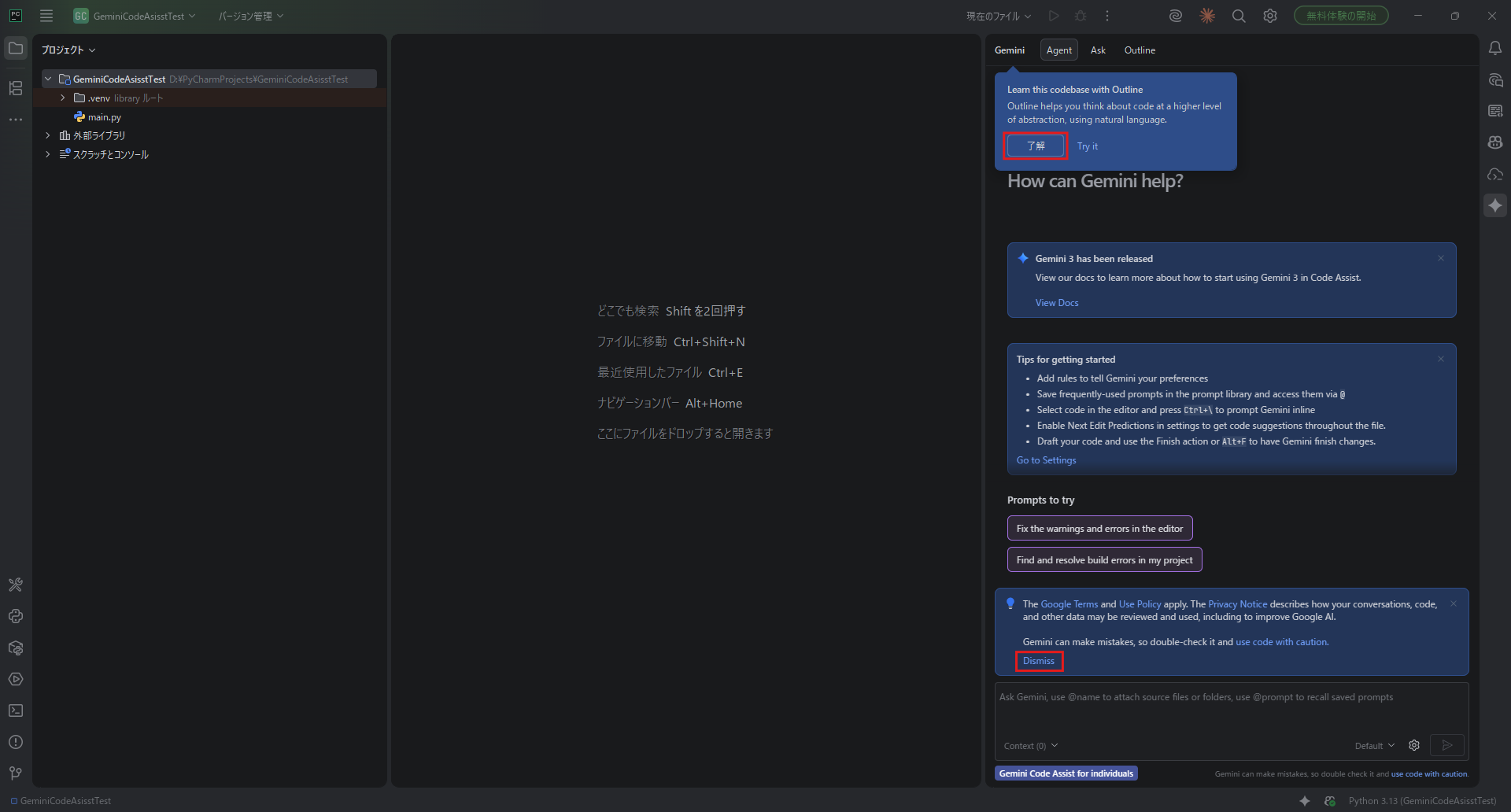Switch to the Outline tab
This screenshot has height=812, width=1511.
coord(1140,50)
